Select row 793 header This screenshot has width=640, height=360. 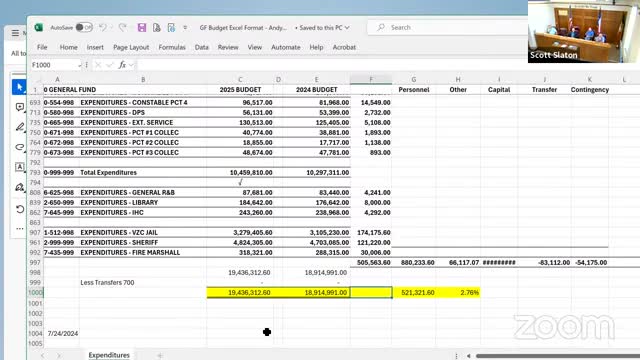[35, 173]
